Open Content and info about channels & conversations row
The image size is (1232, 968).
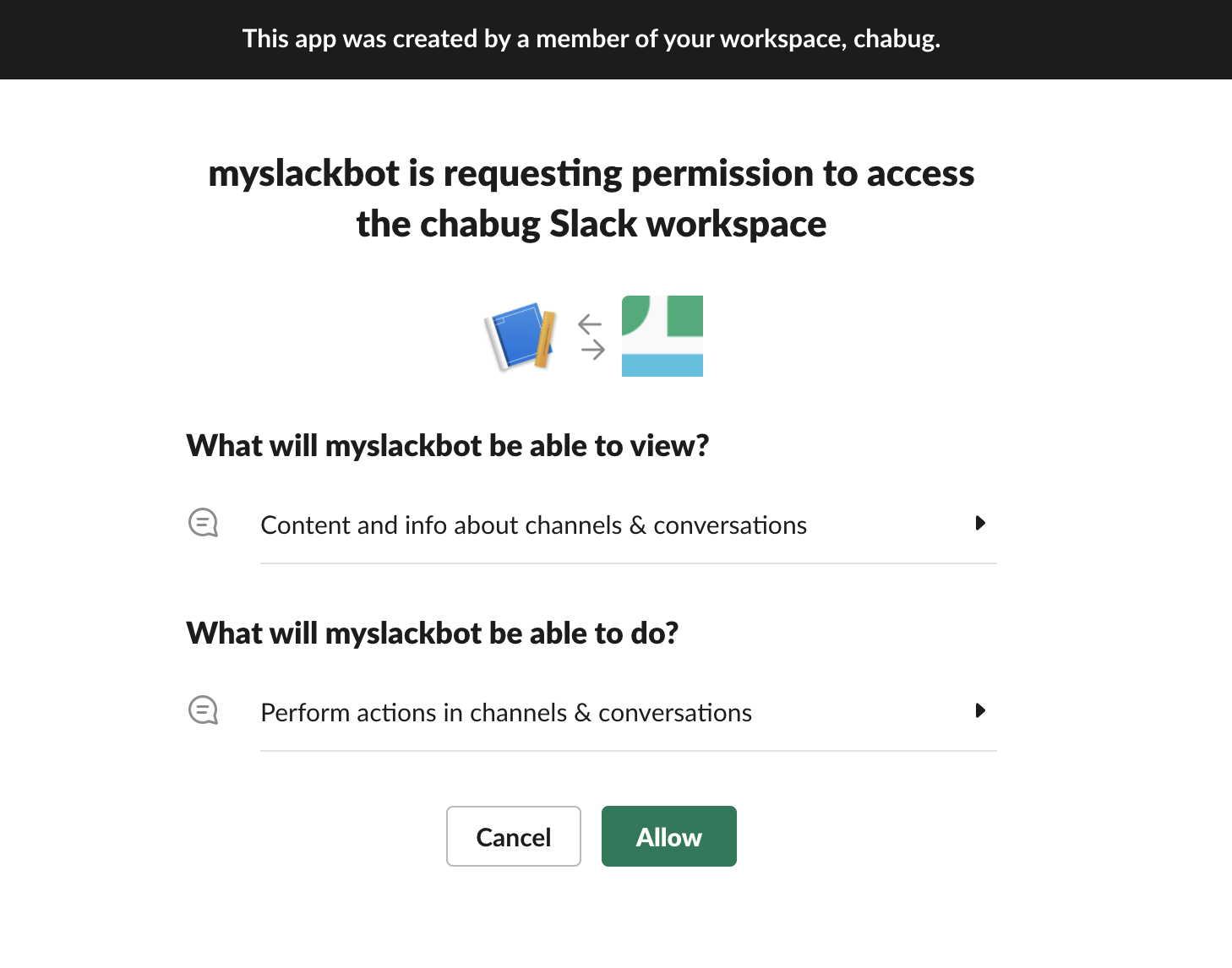[x=629, y=525]
